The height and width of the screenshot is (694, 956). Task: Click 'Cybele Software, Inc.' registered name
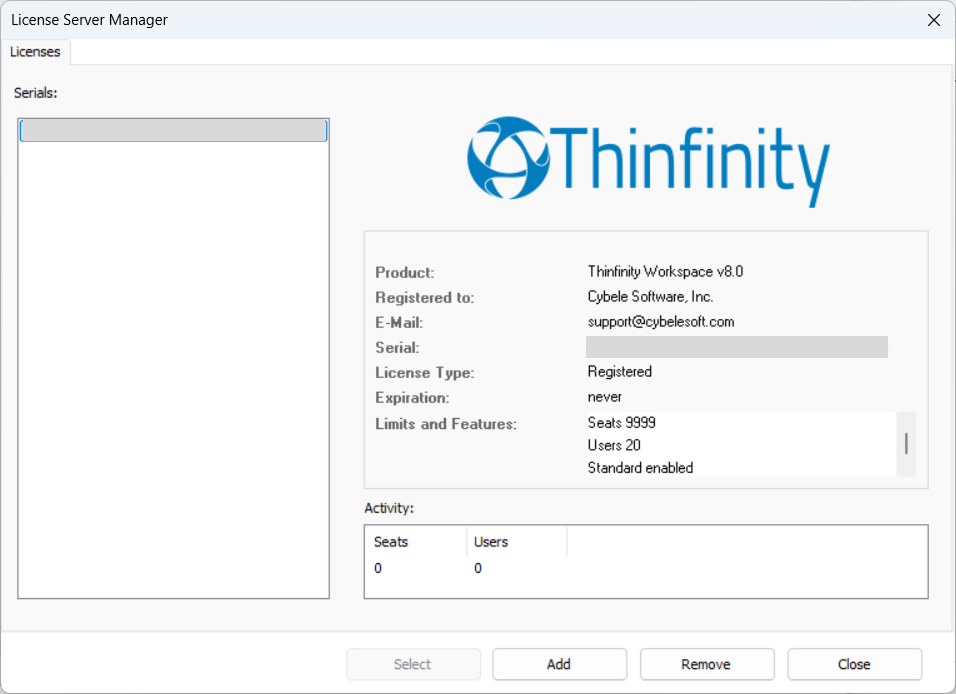pos(650,296)
